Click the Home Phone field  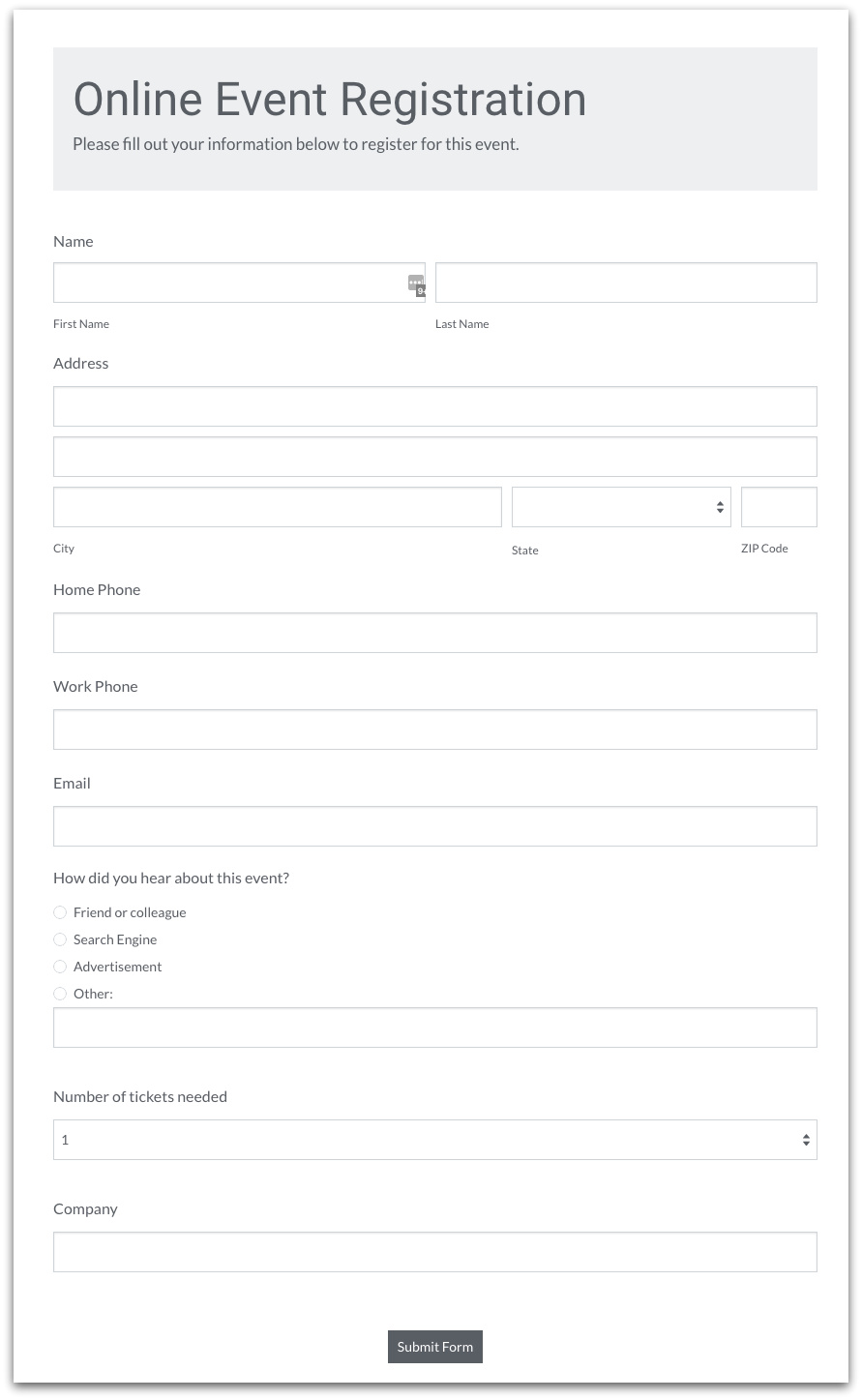pyautogui.click(x=435, y=633)
